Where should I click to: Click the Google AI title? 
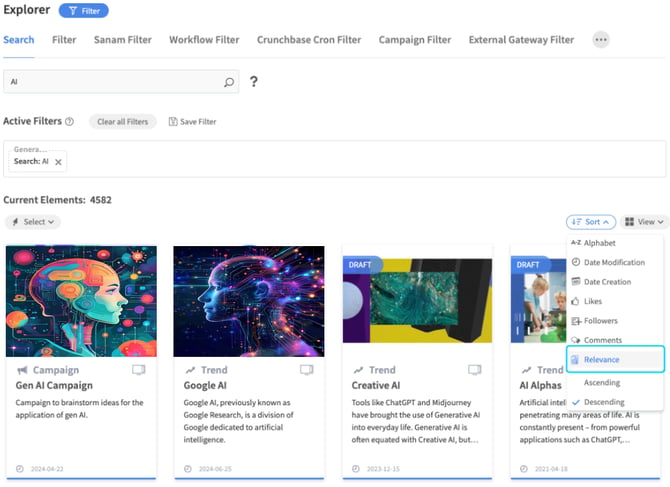[x=205, y=385]
